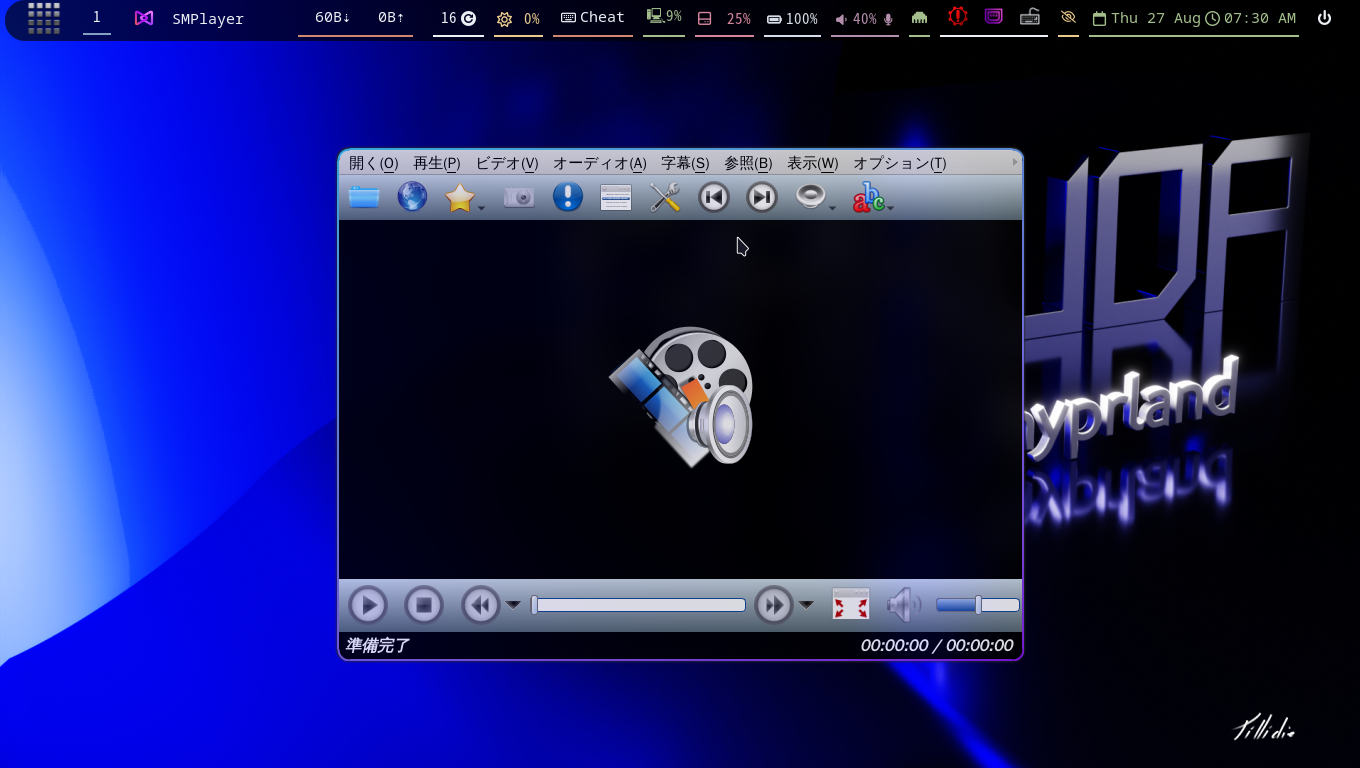The width and height of the screenshot is (1360, 768).
Task: Show file information with the blue exclamation icon
Action: coord(567,197)
